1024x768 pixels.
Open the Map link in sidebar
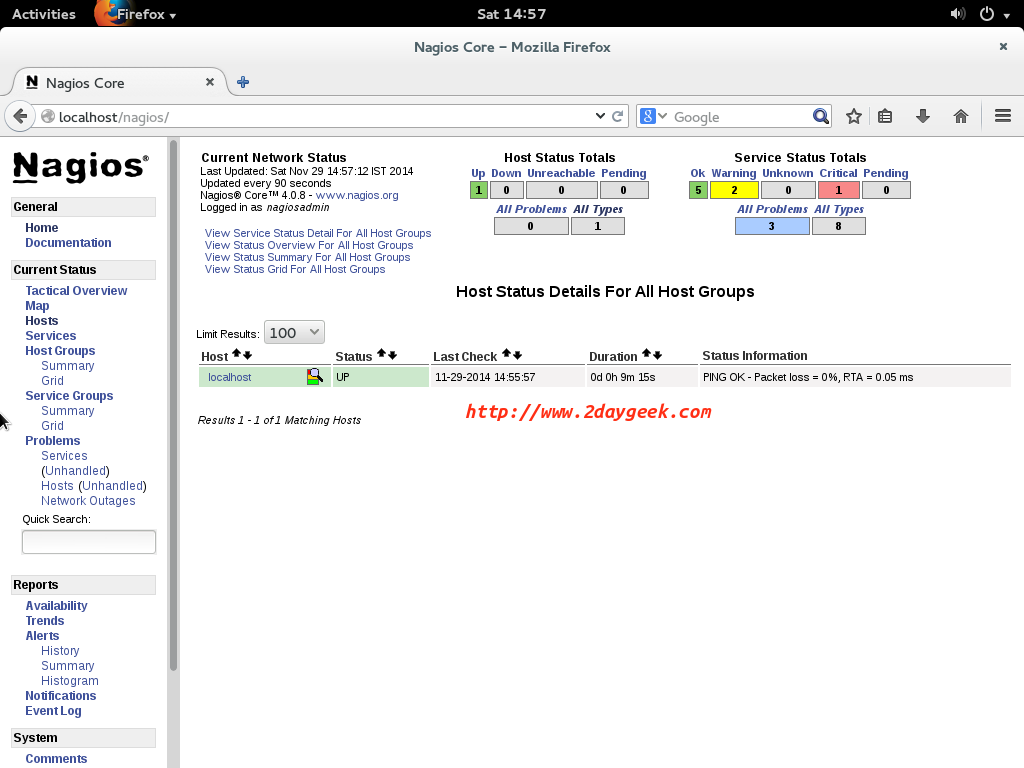(37, 306)
